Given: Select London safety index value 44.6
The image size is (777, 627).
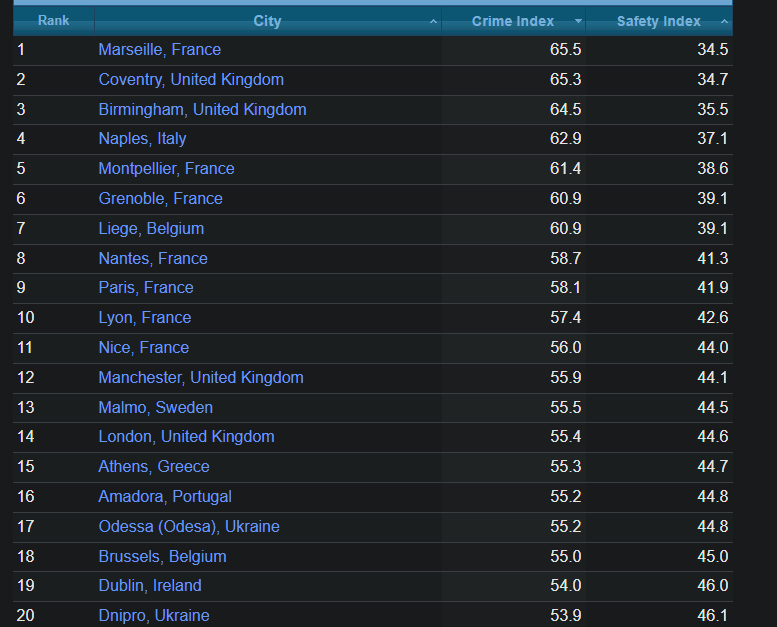Looking at the screenshot, I should point(713,437).
